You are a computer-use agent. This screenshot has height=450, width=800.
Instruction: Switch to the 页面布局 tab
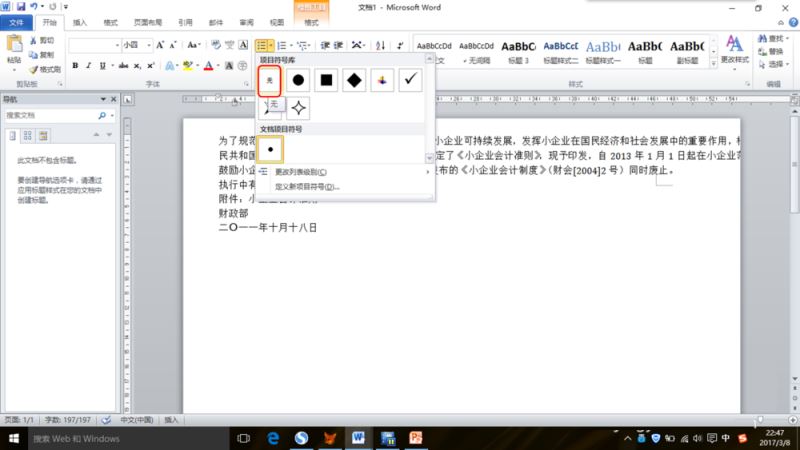click(147, 22)
